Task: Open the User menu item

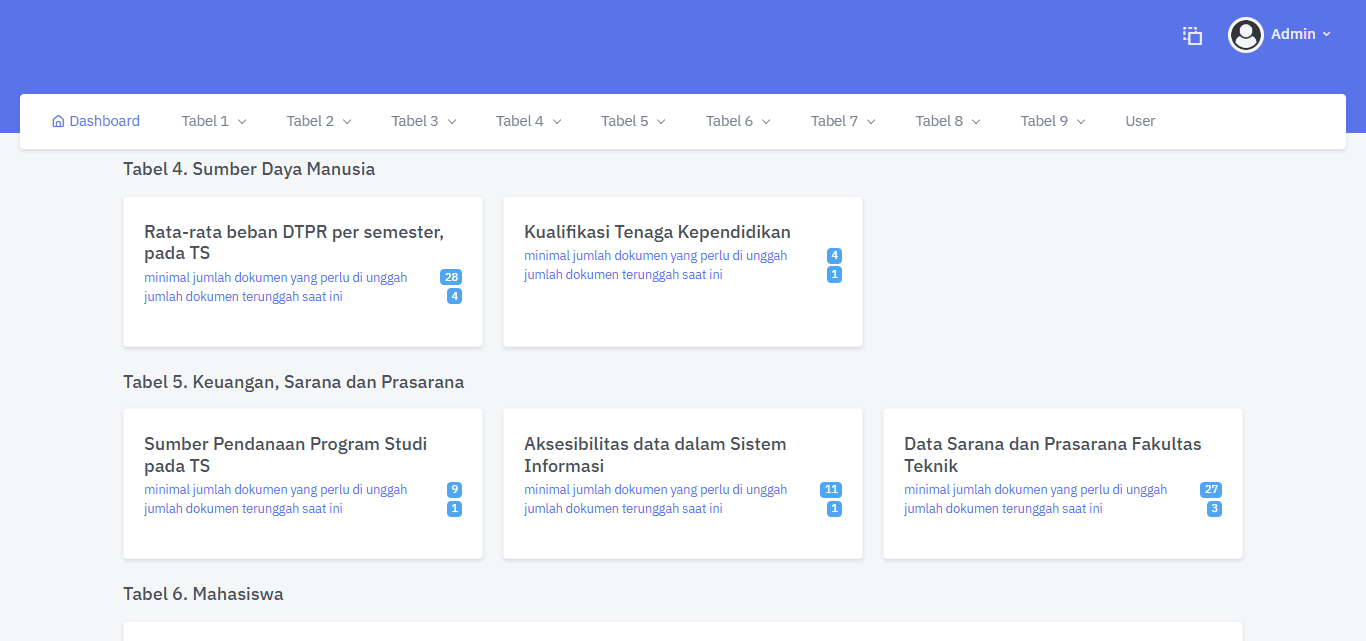Action: [x=1140, y=121]
